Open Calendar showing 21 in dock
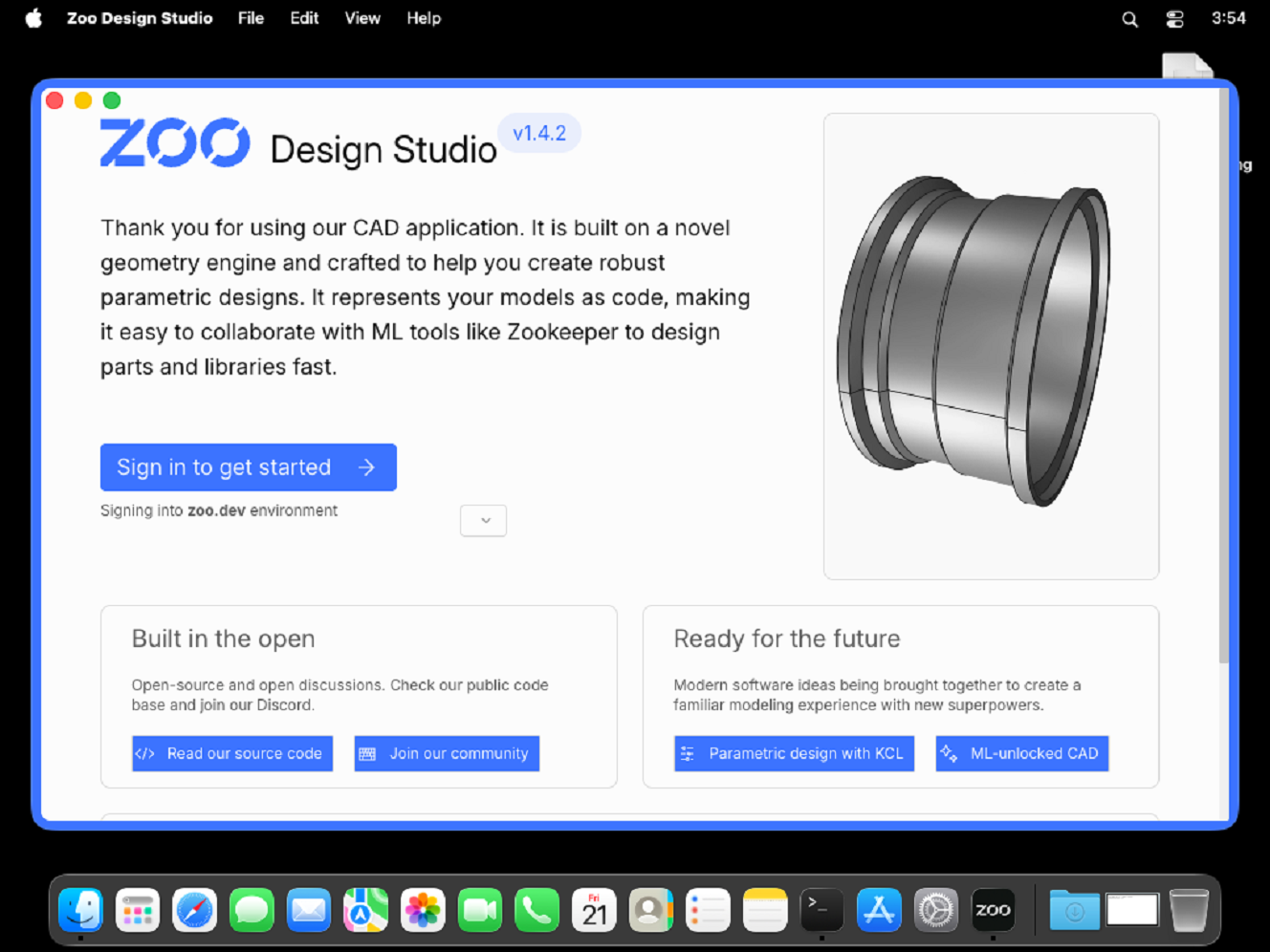 [x=594, y=910]
